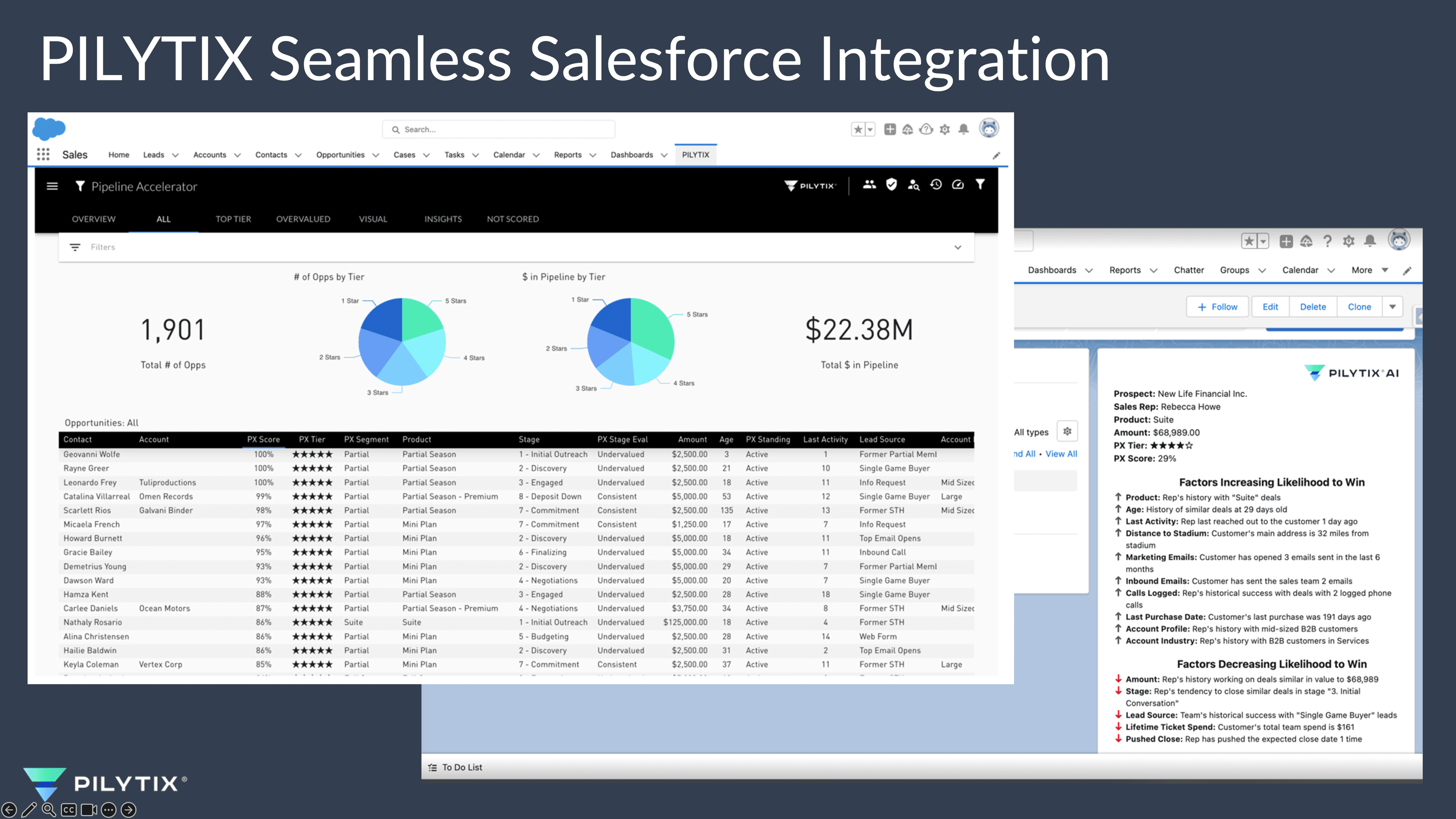Open the Salesforce App Launcher grid
This screenshot has width=1456, height=819.
[x=43, y=154]
